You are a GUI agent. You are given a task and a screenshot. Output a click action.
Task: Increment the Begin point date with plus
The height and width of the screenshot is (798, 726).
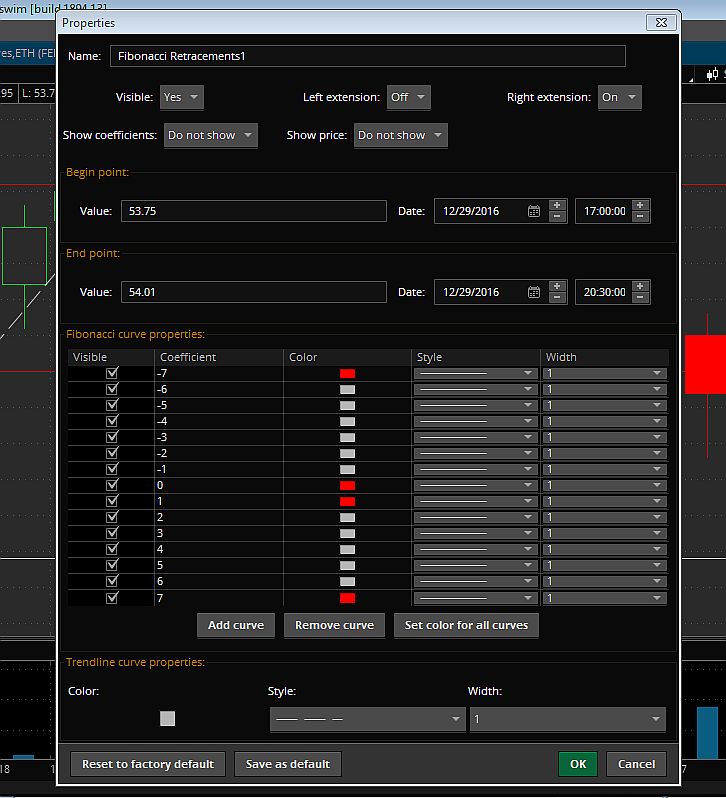pos(557,205)
